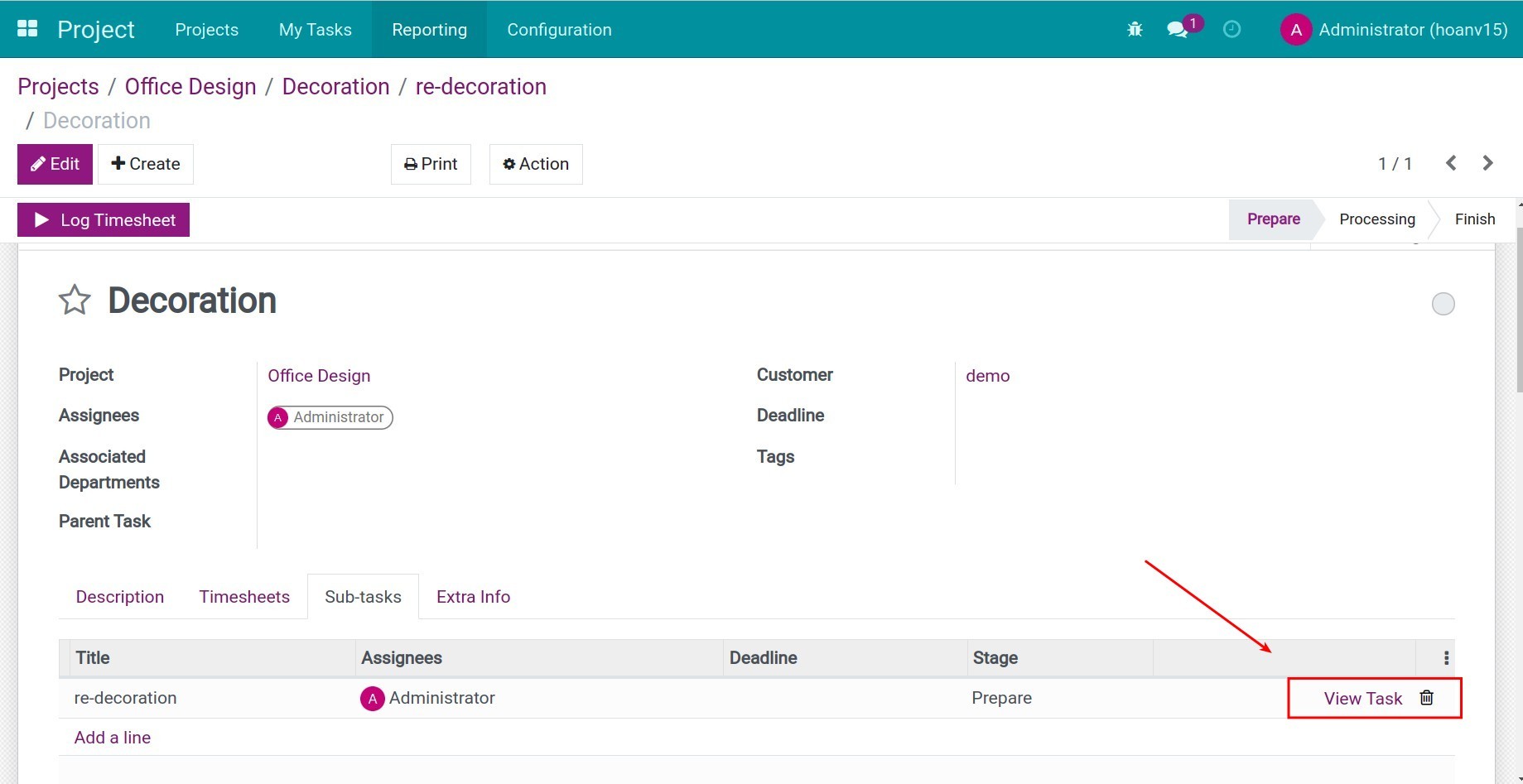Image resolution: width=1523 pixels, height=784 pixels.
Task: Open sub-task column options menu
Action: pyautogui.click(x=1446, y=658)
